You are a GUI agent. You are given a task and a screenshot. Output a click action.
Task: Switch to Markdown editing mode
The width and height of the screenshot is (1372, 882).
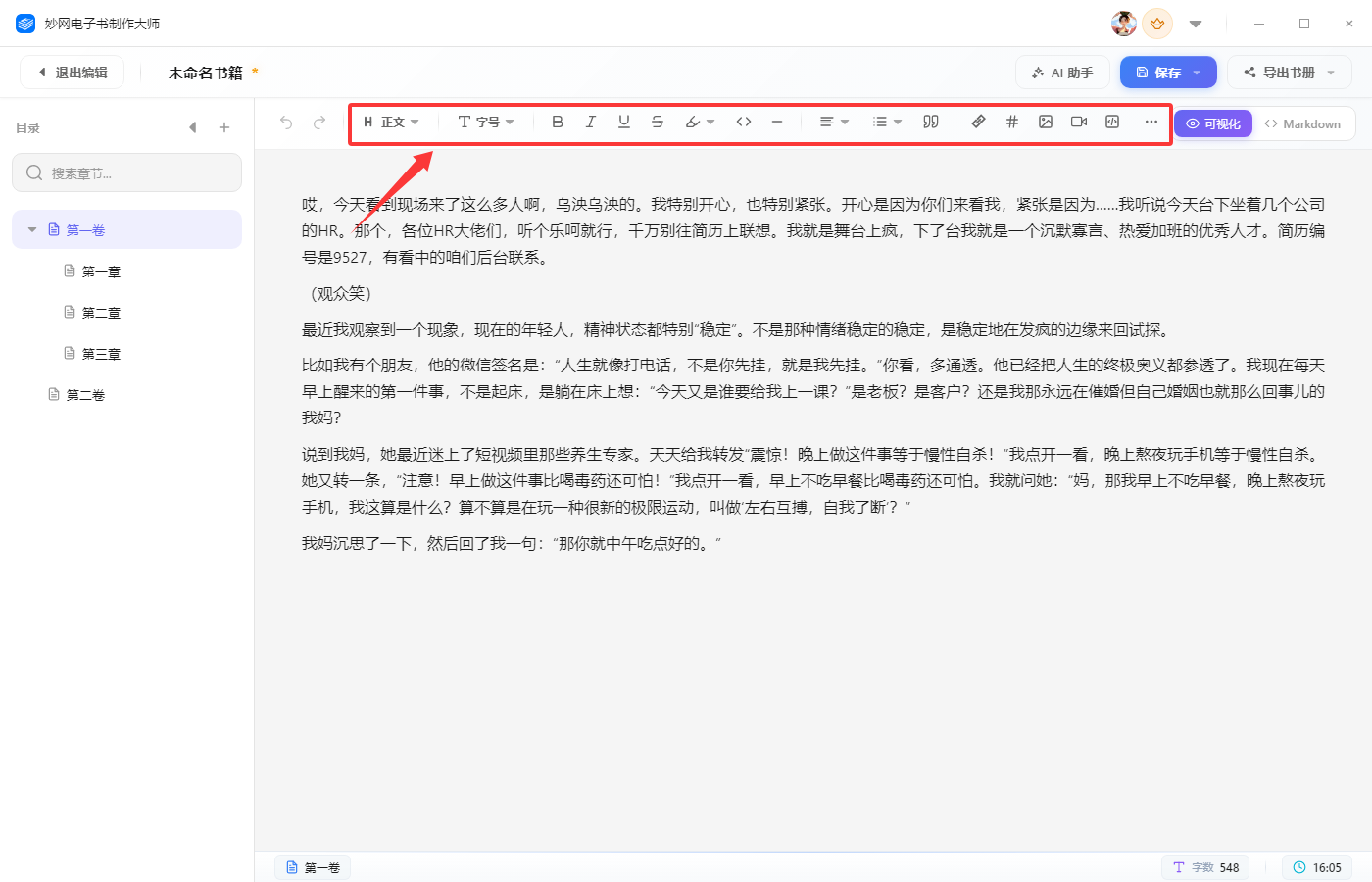tap(1302, 123)
